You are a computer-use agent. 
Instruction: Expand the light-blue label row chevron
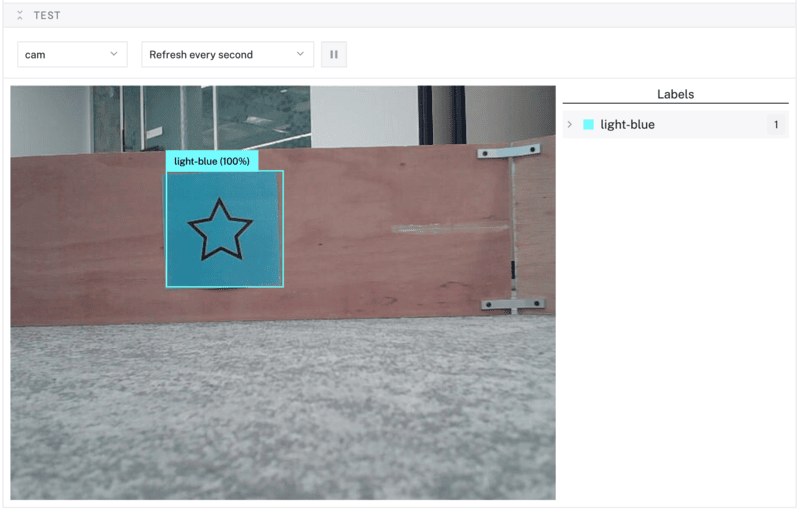click(x=570, y=125)
